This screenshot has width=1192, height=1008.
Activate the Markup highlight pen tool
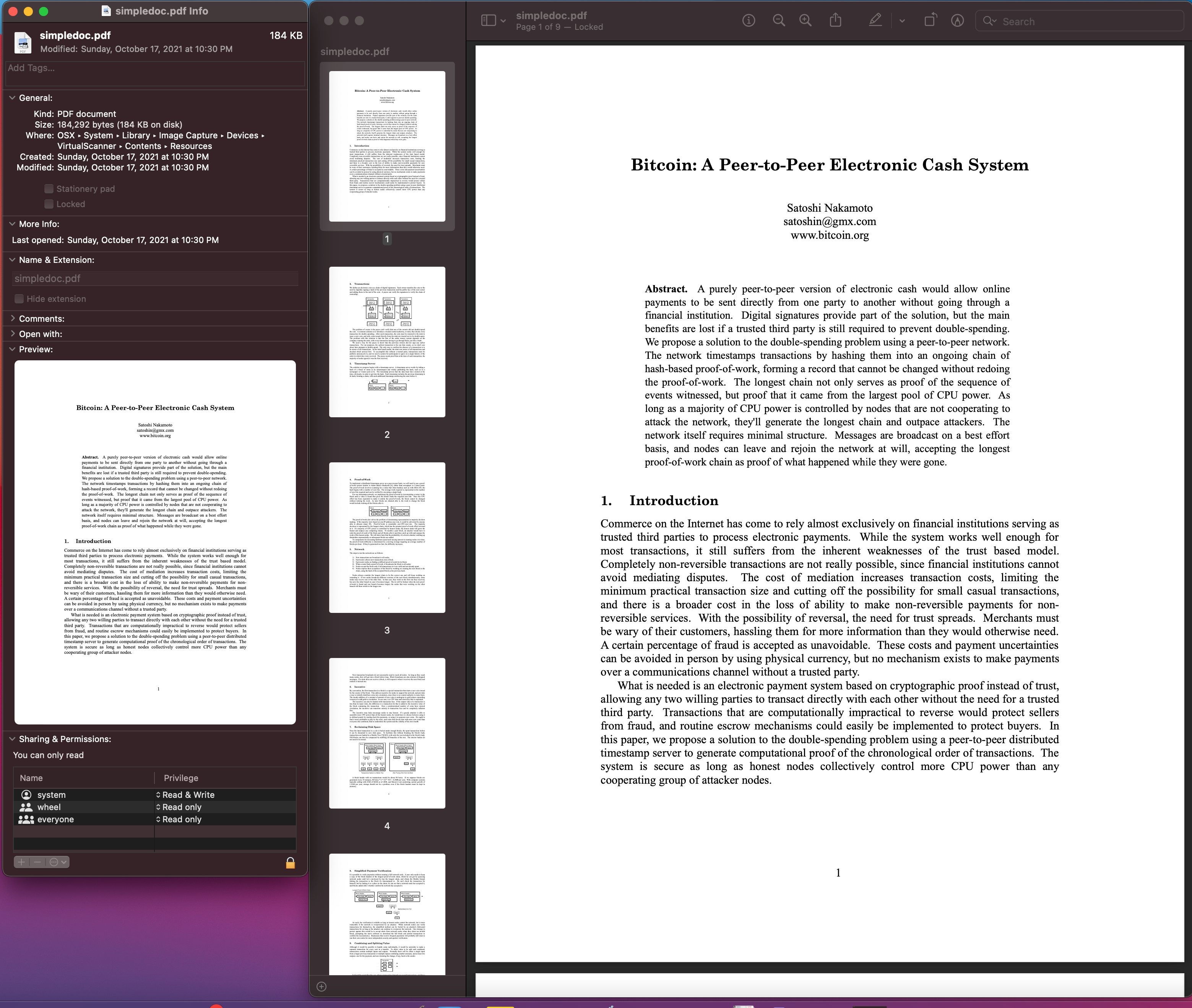[875, 21]
